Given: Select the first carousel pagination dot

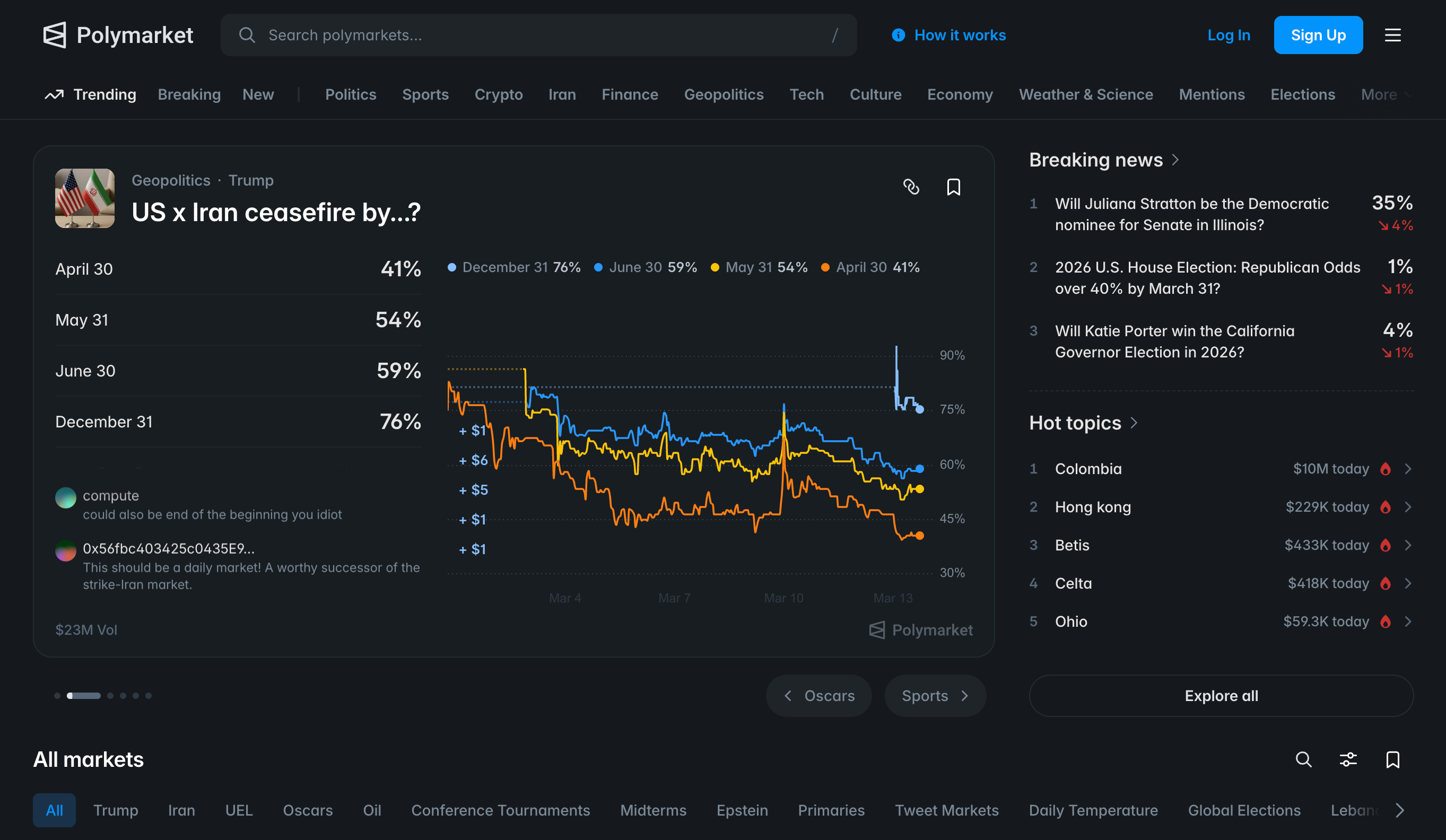Looking at the screenshot, I should click(57, 695).
